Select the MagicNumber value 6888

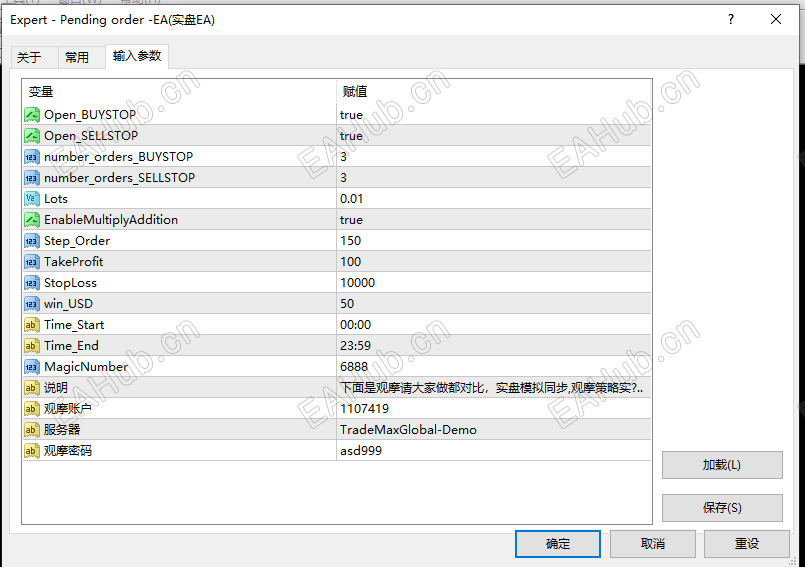(x=354, y=367)
